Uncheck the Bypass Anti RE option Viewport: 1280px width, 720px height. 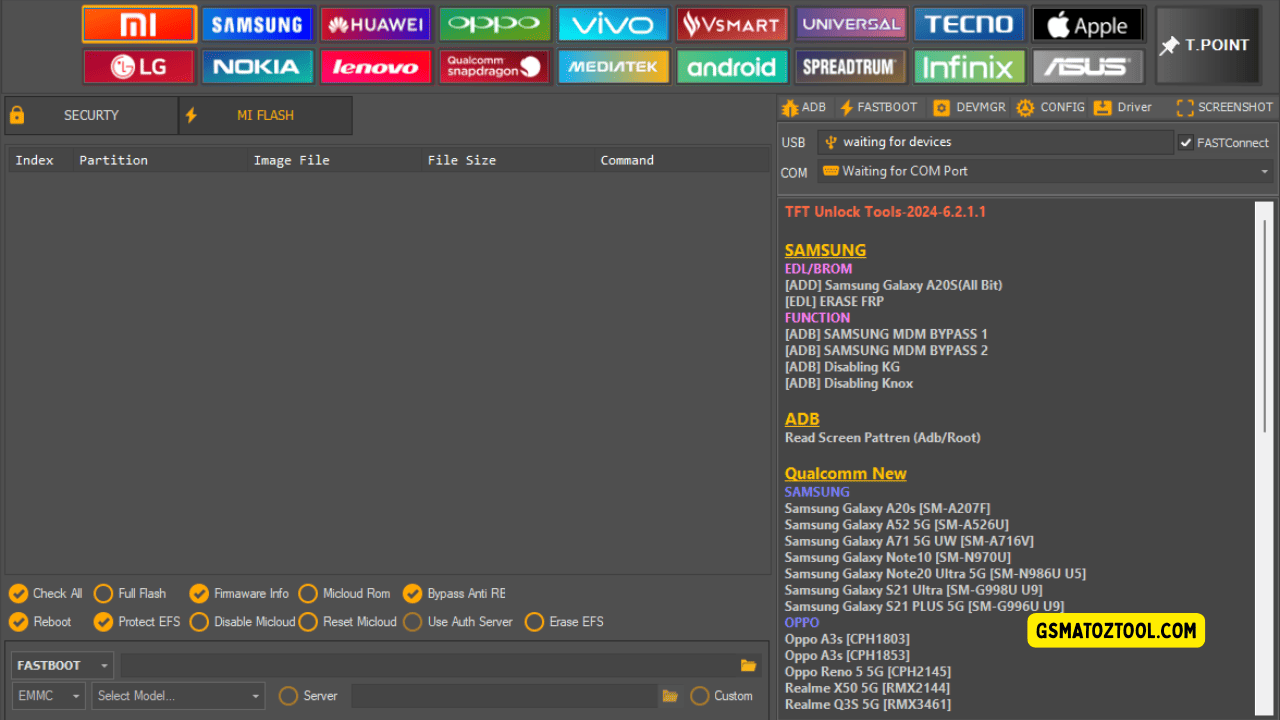pos(412,593)
